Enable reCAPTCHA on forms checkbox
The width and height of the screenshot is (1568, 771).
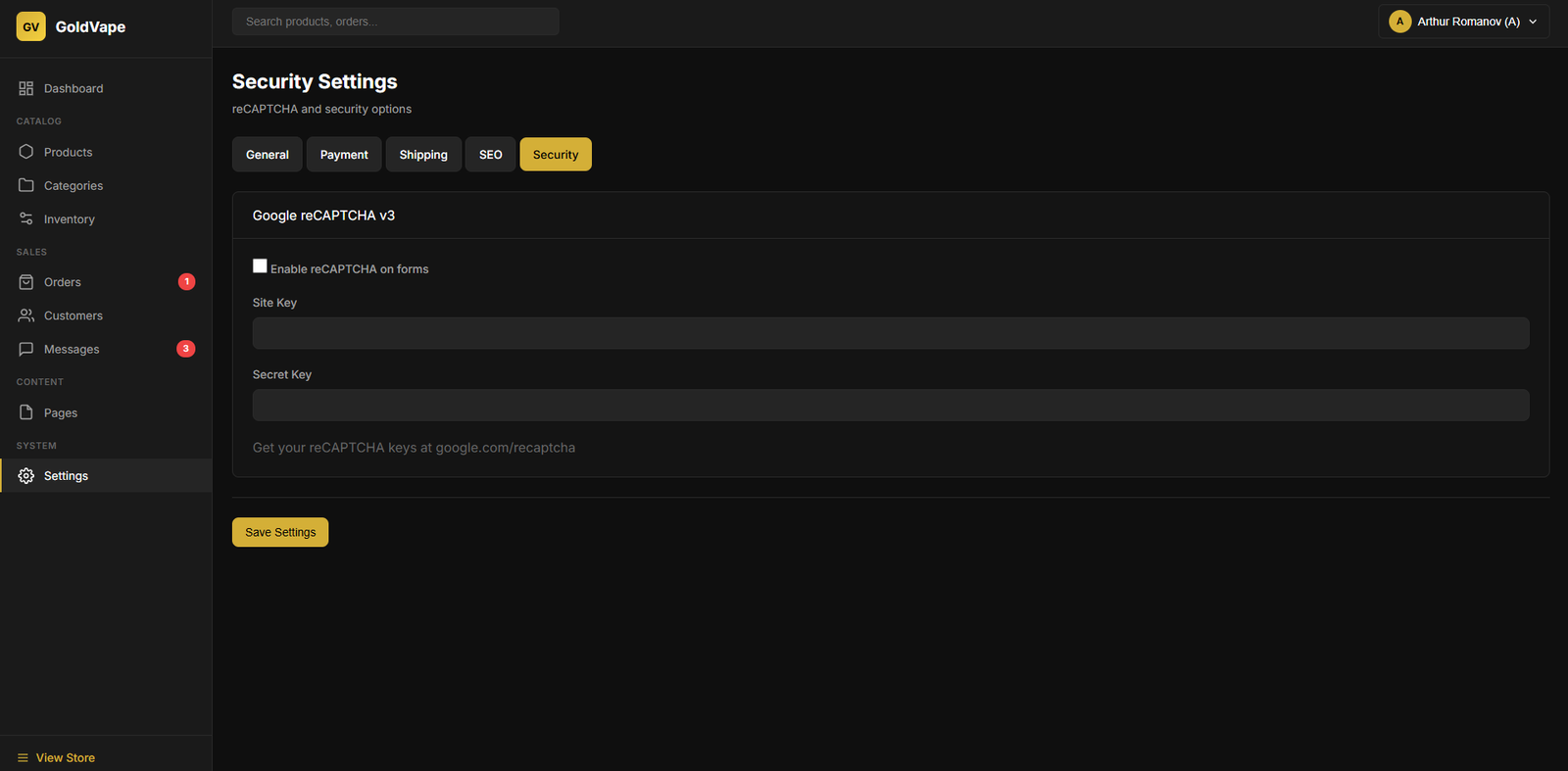[x=260, y=266]
